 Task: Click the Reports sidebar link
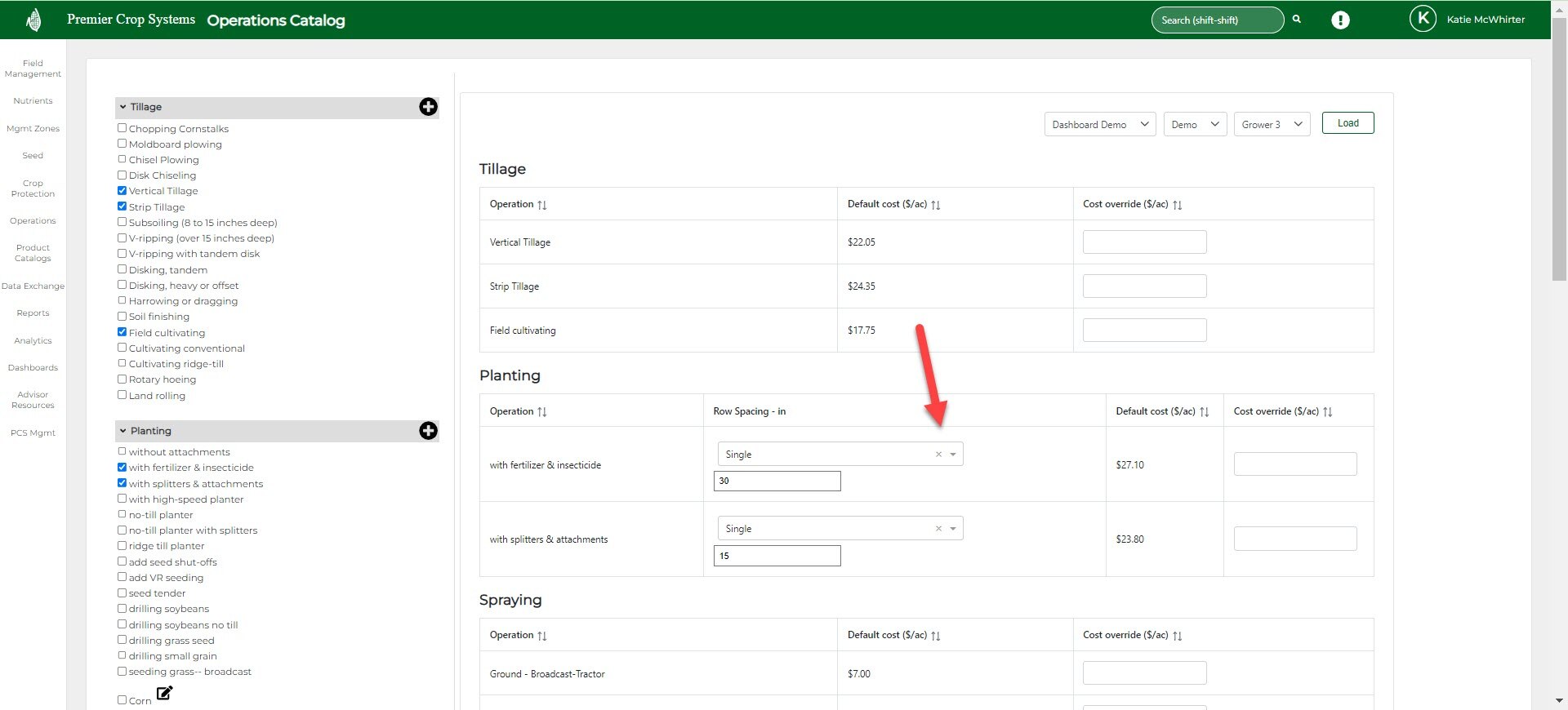point(33,313)
